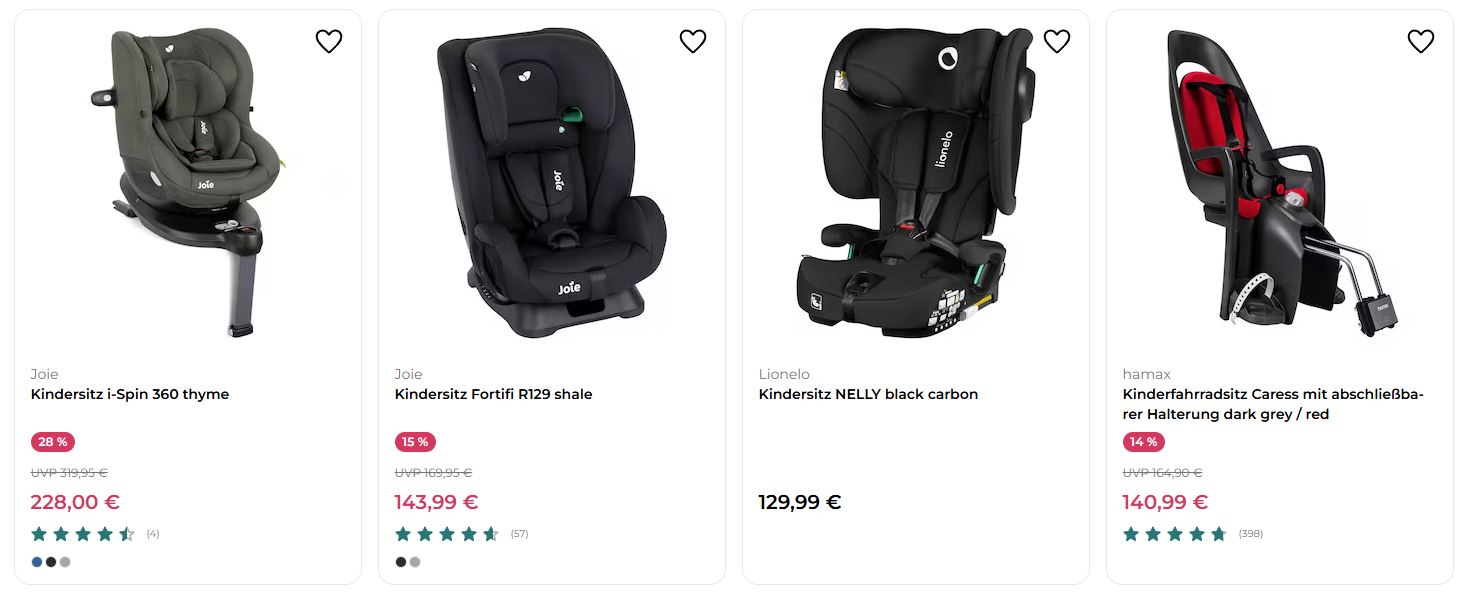The height and width of the screenshot is (594, 1466).
Task: Choose black color option for i-Spin 360
Action: pyautogui.click(x=51, y=562)
